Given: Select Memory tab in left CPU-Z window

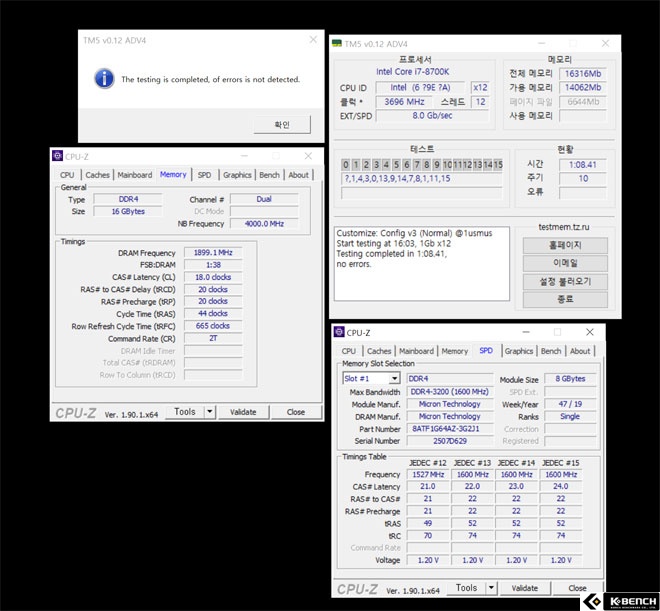Looking at the screenshot, I should [173, 174].
